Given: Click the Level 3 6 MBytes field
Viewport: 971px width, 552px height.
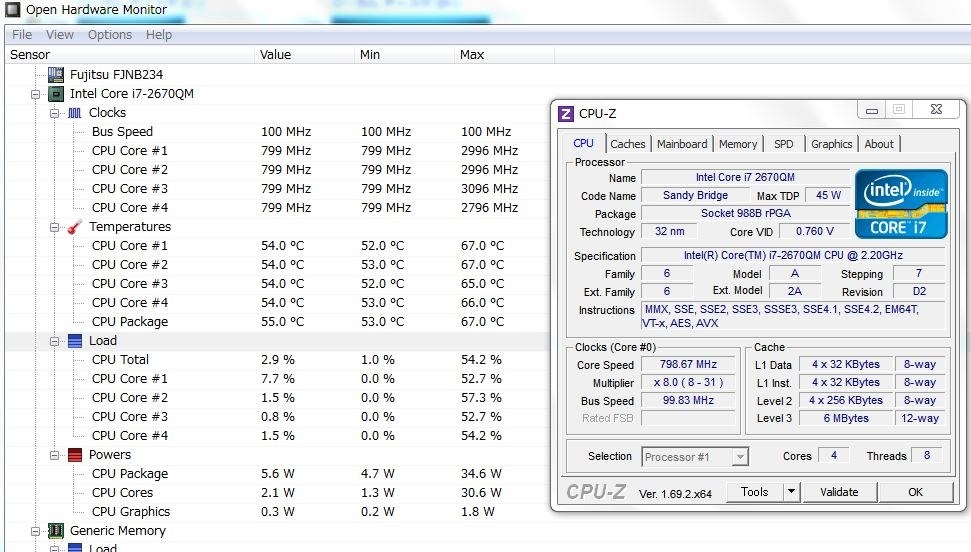Looking at the screenshot, I should (846, 419).
